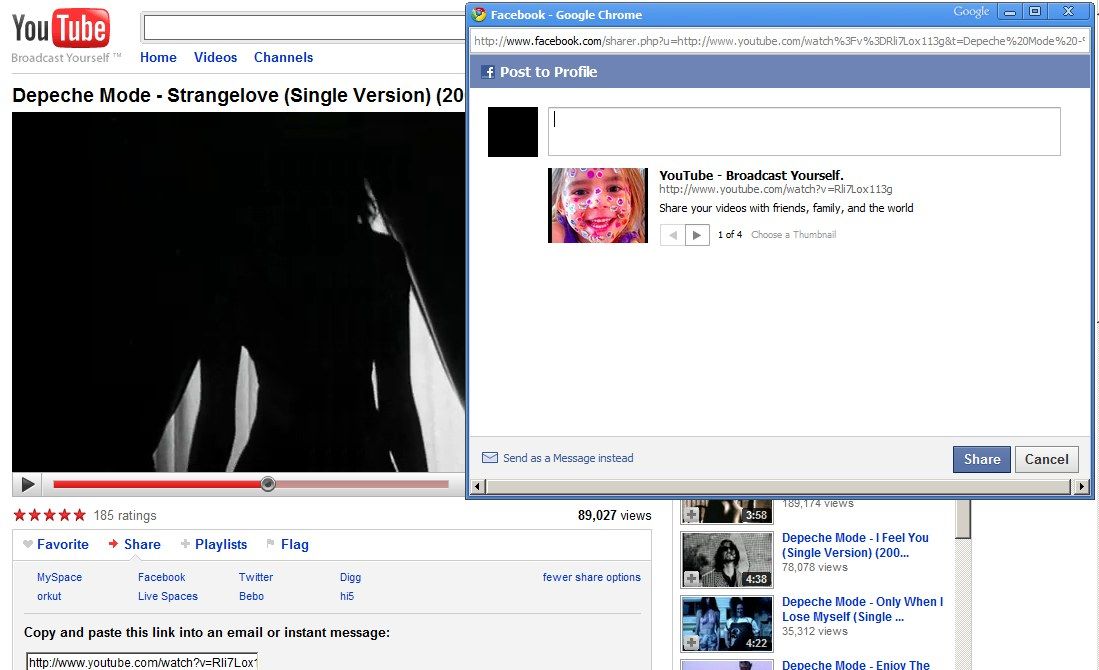Show previous thumbnail option
This screenshot has height=670, width=1099.
[673, 235]
